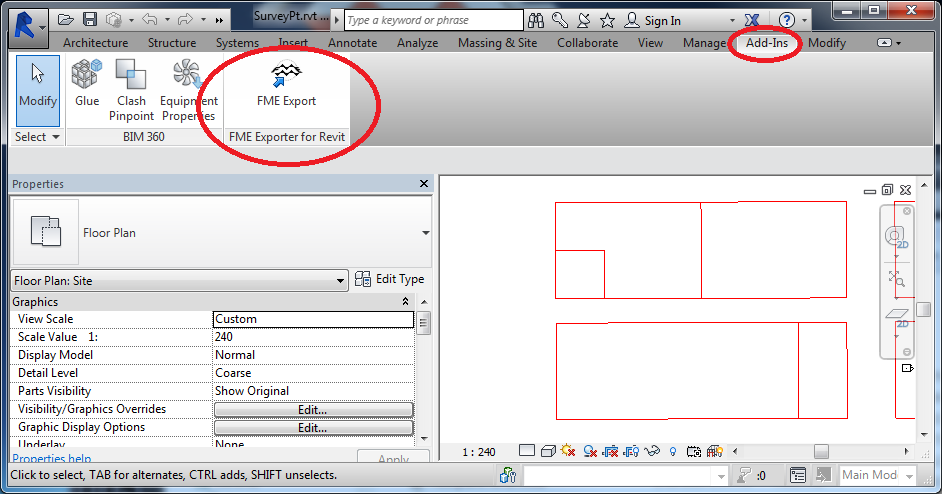
Task: Click the Equipment Properties tool
Action: (189, 90)
